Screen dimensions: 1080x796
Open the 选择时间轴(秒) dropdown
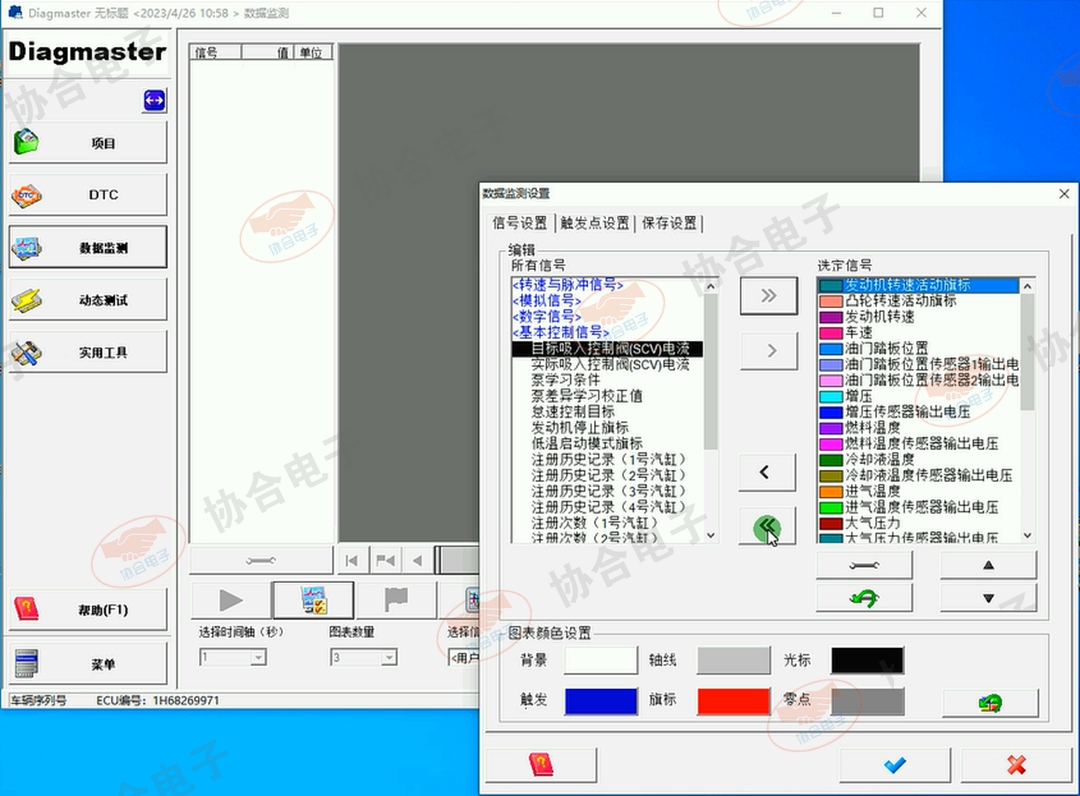258,658
